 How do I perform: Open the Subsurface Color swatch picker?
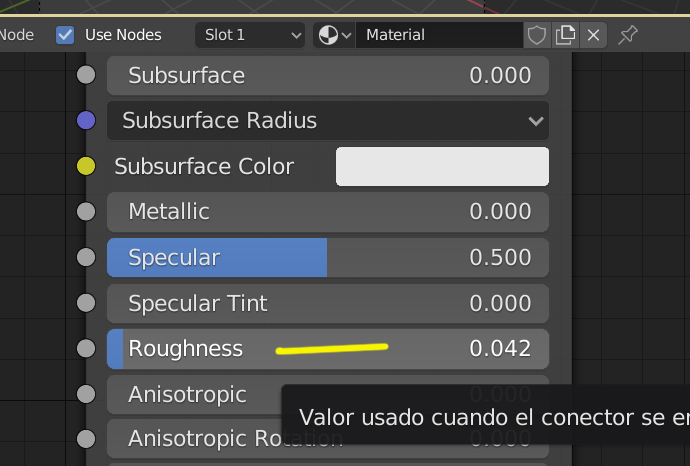[442, 166]
